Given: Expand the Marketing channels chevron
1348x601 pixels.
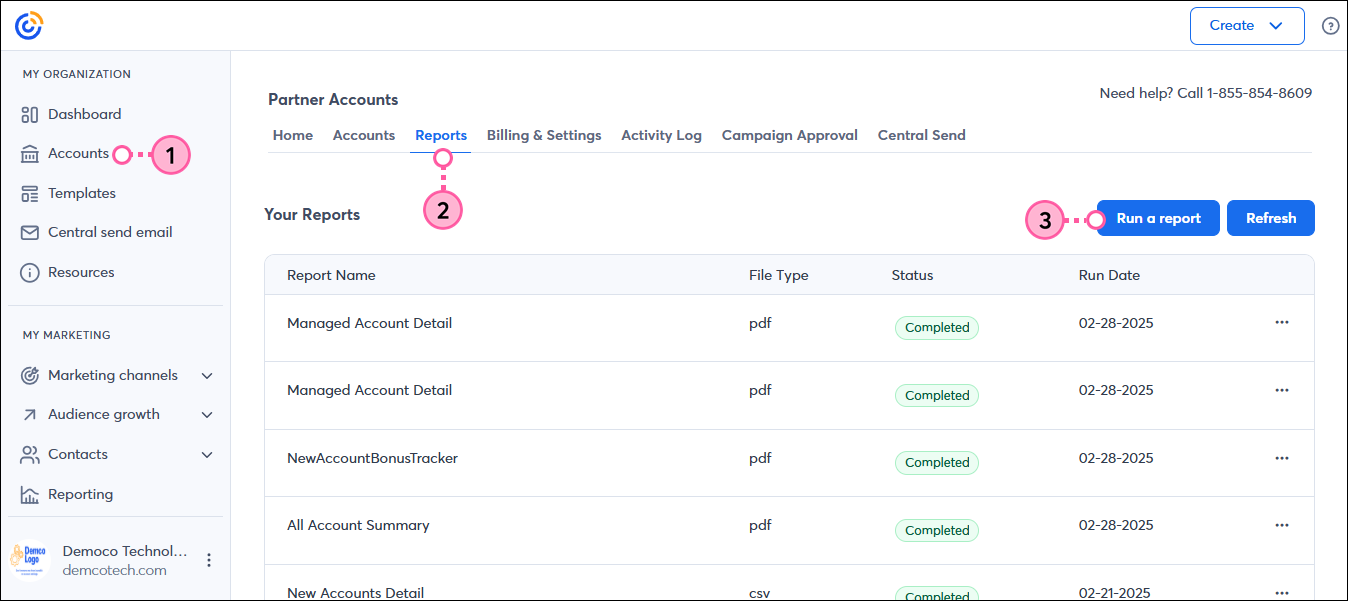Looking at the screenshot, I should pos(207,376).
